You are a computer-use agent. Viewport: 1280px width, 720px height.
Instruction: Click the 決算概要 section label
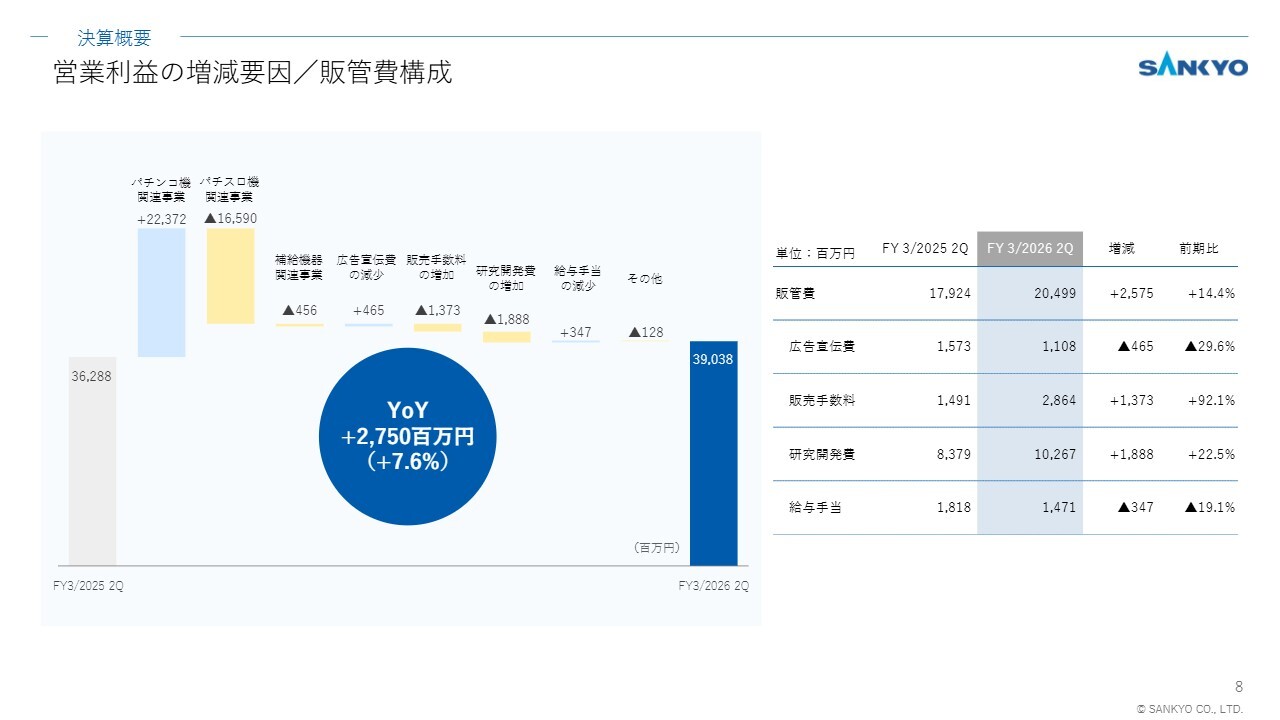pos(114,38)
